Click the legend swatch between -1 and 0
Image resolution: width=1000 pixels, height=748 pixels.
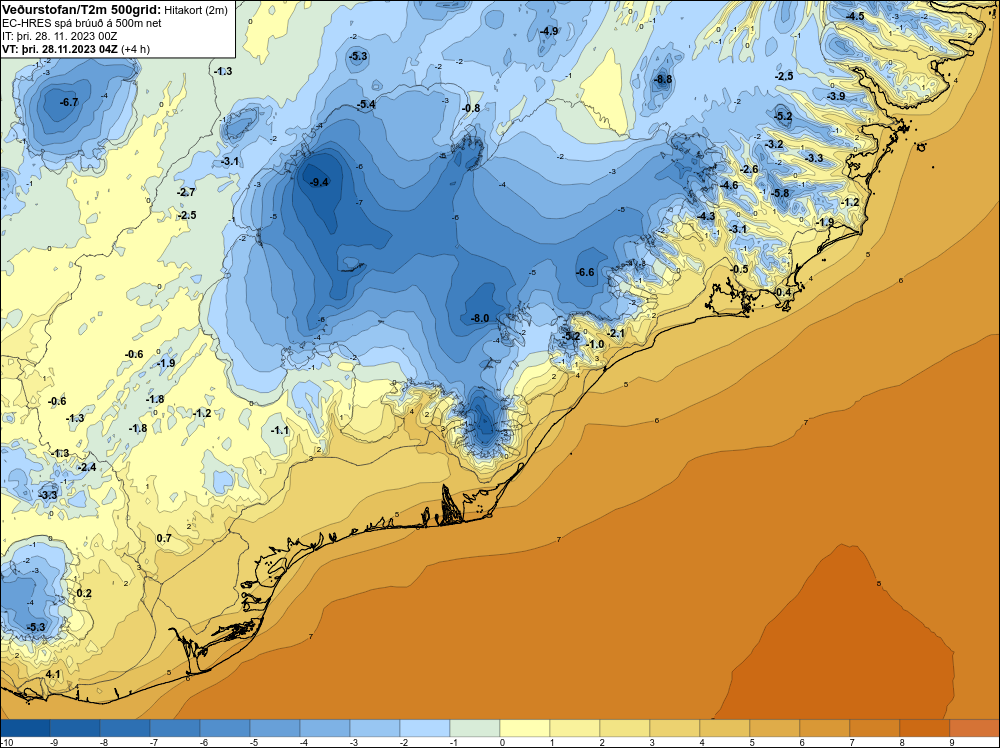(x=475, y=728)
